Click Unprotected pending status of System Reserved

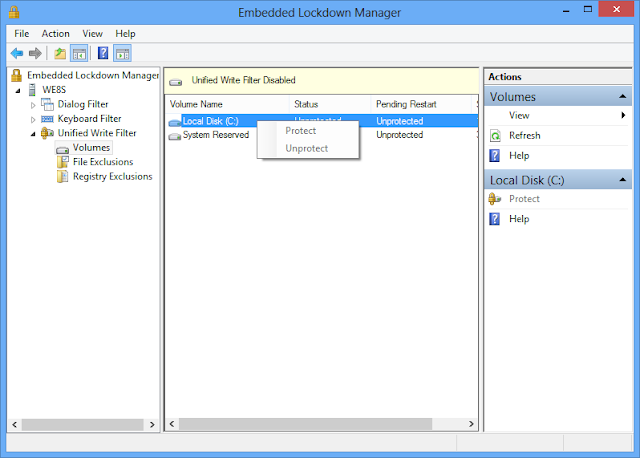pyautogui.click(x=400, y=135)
